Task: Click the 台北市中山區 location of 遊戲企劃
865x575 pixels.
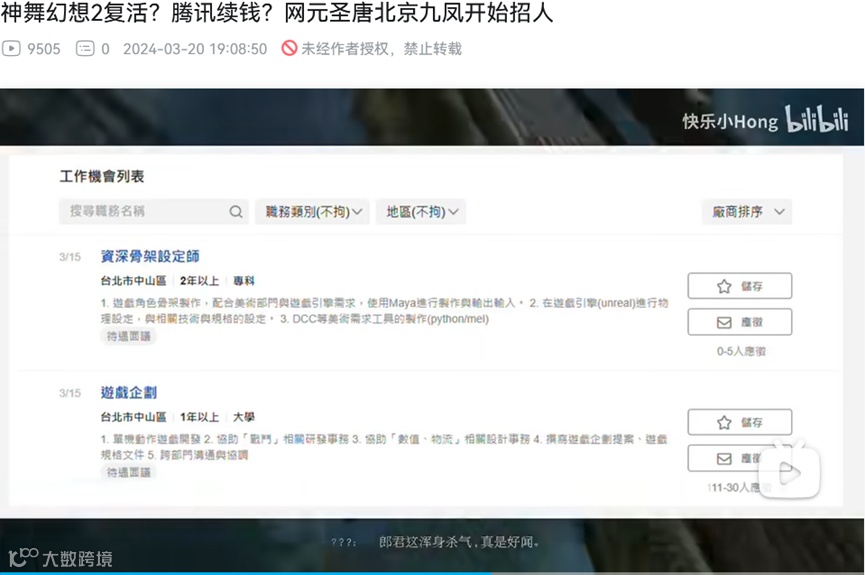Action: 134,417
